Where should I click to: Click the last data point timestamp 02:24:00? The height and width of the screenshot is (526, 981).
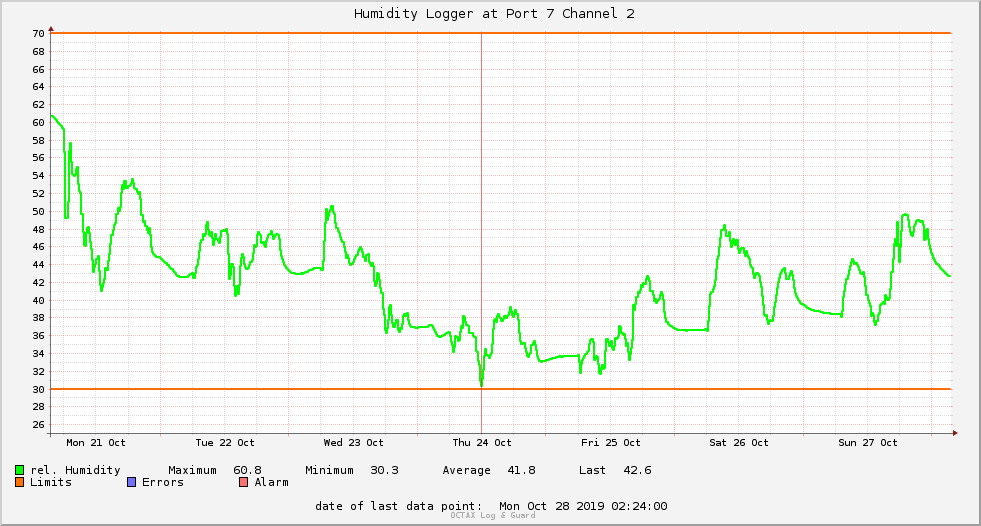639,506
